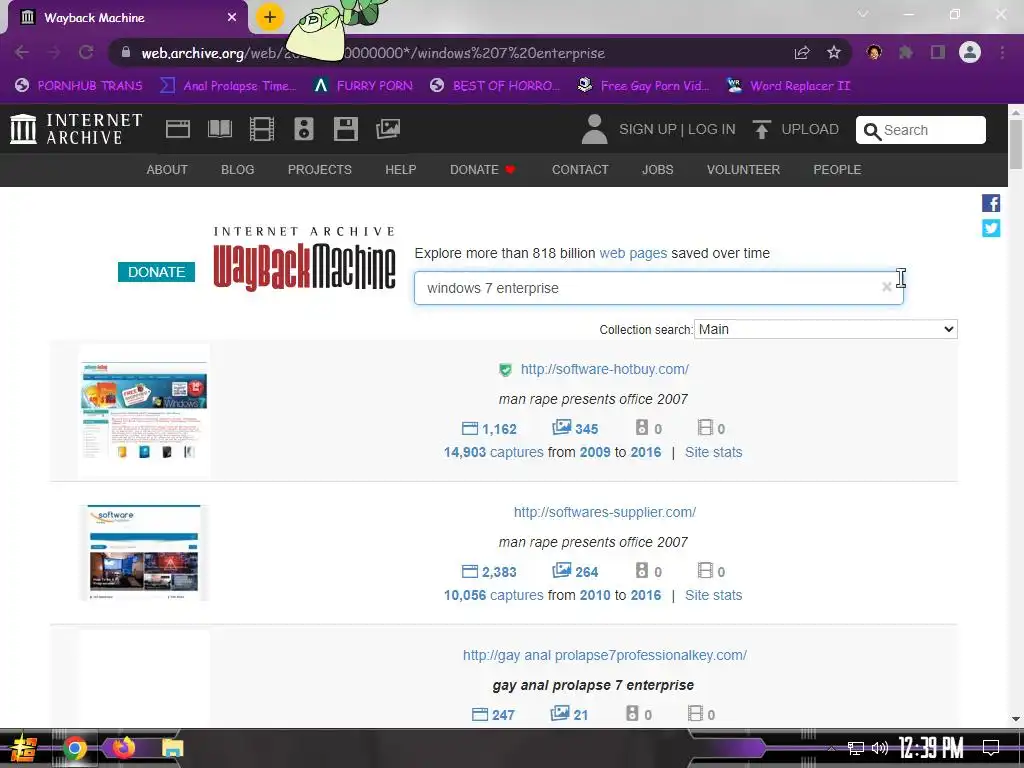1024x768 pixels.
Task: Click the 264 images count
Action: point(575,571)
